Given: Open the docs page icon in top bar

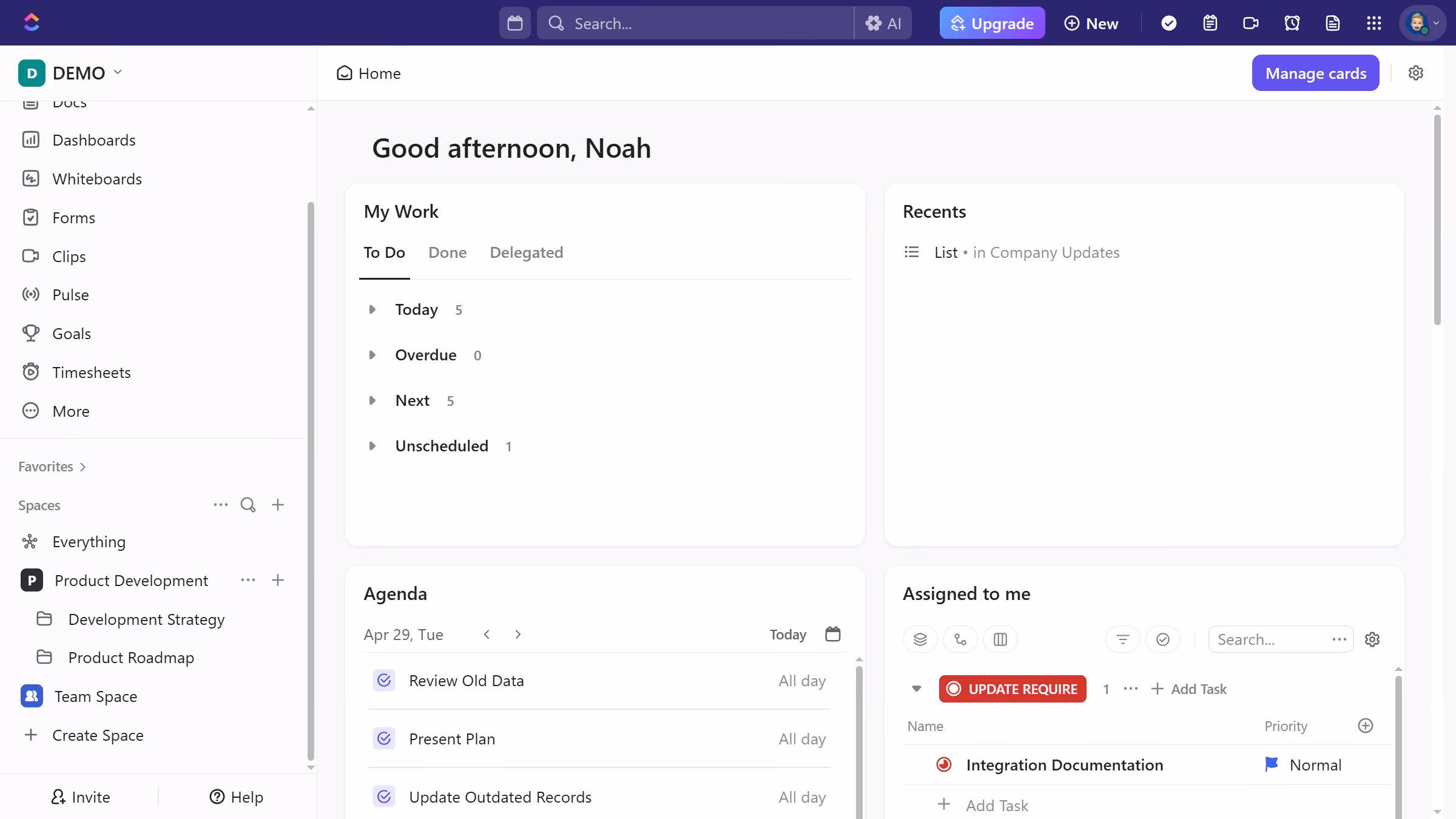Looking at the screenshot, I should click(x=1332, y=23).
